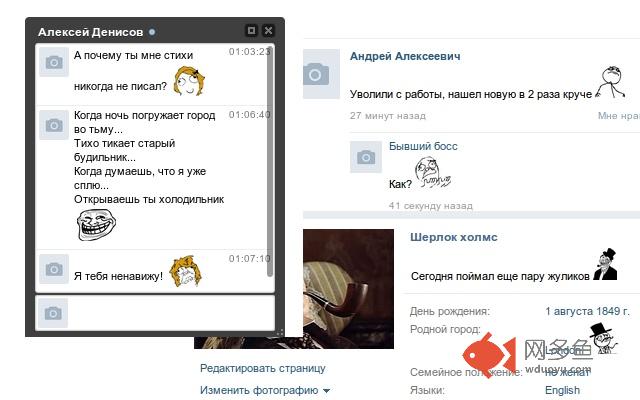Click Андрей Алексеевич's camera avatar

[x=321, y=74]
